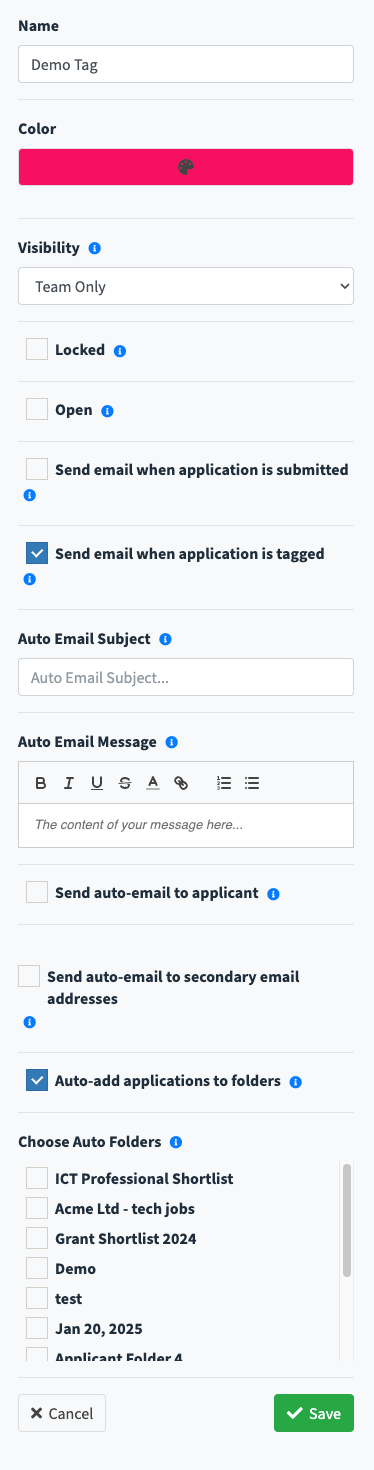This screenshot has width=374, height=1470.
Task: Insert link using editor toolbar icon
Action: click(181, 783)
